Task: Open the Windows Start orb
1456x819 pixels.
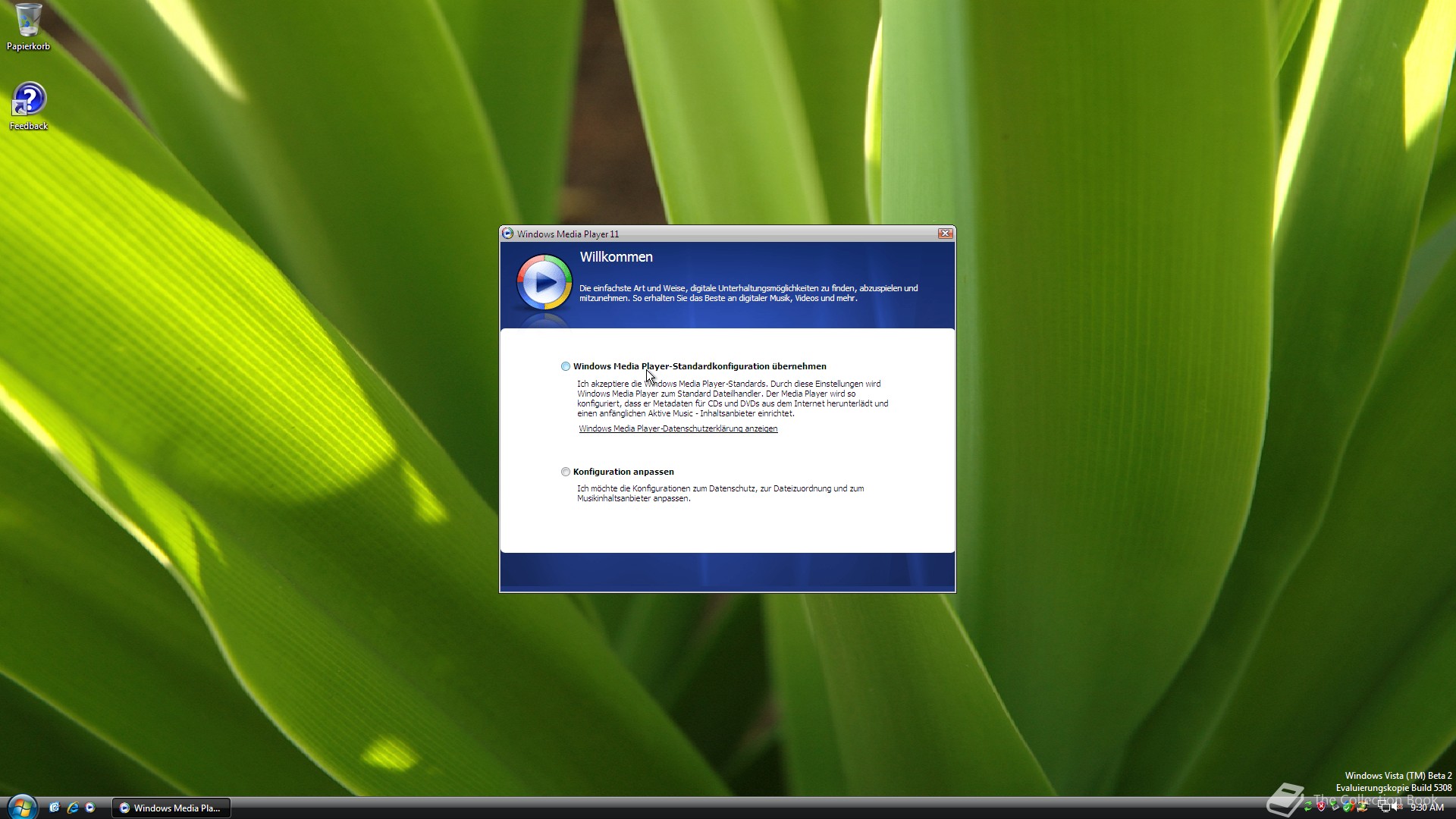Action: (21, 807)
